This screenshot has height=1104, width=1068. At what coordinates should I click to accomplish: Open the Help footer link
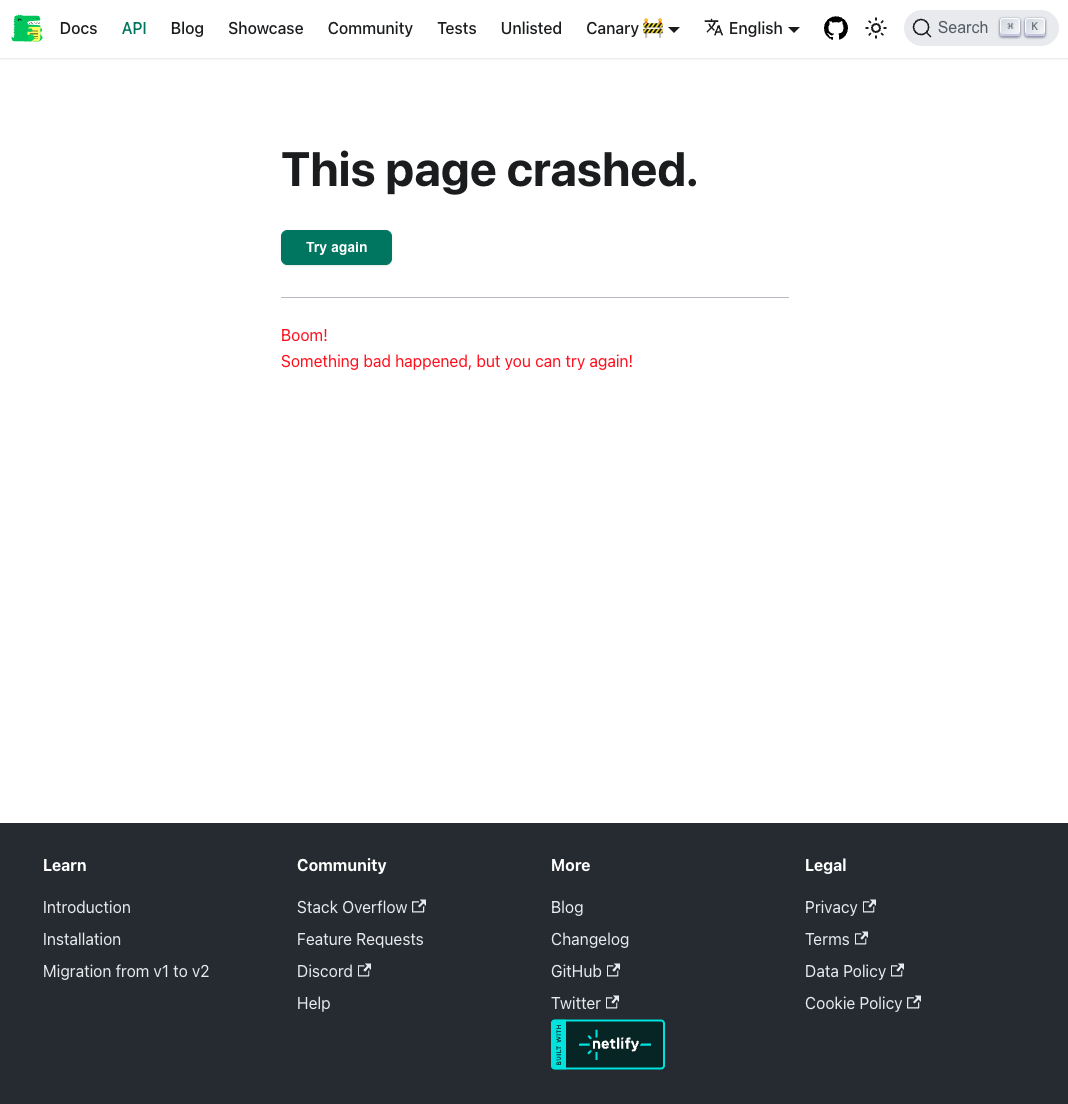313,1003
